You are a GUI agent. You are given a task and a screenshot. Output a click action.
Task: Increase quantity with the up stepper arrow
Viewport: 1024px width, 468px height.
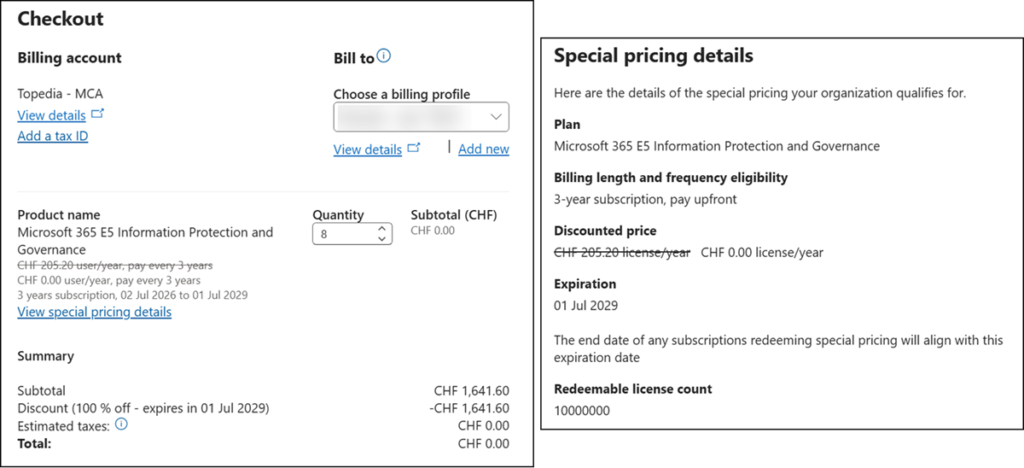[382, 228]
